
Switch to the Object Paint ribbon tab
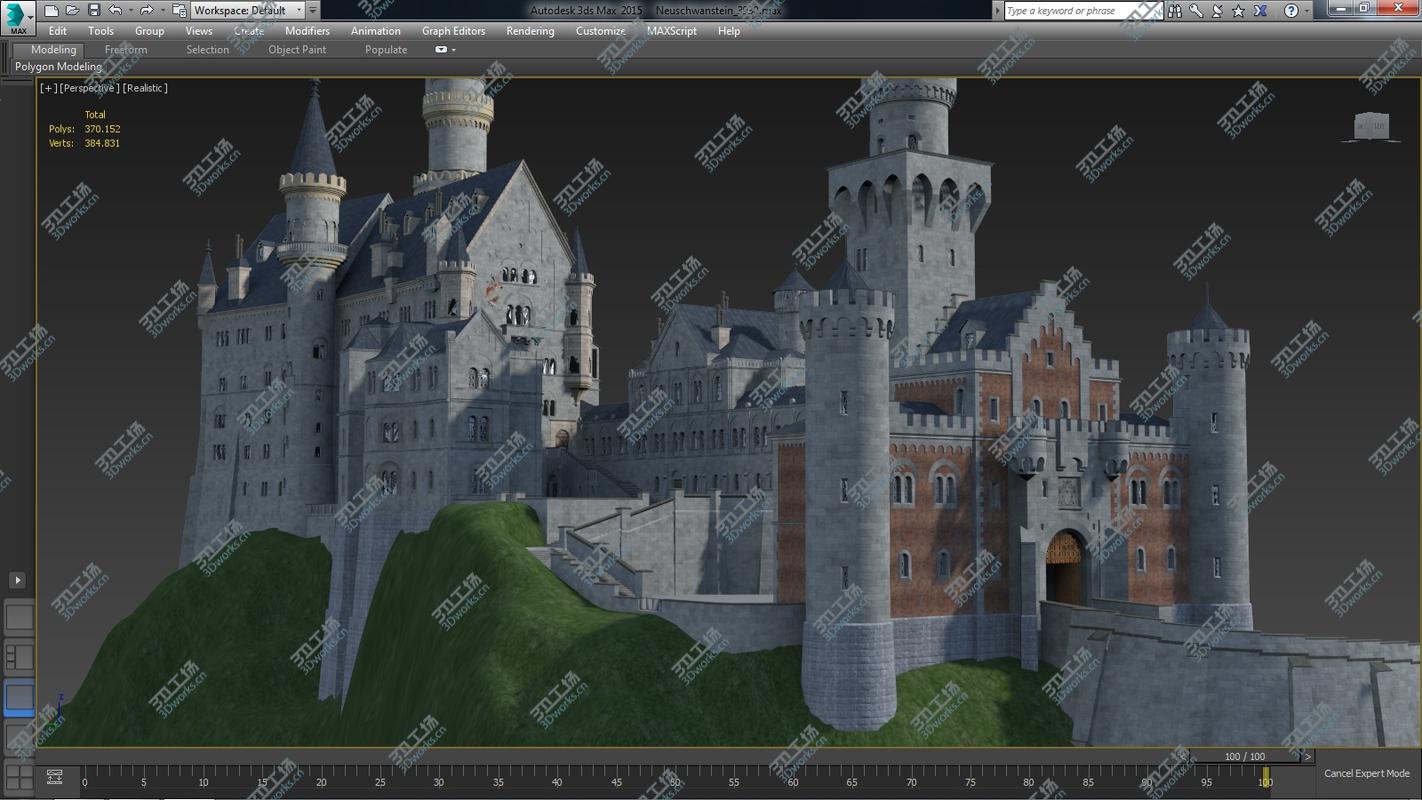click(x=297, y=50)
